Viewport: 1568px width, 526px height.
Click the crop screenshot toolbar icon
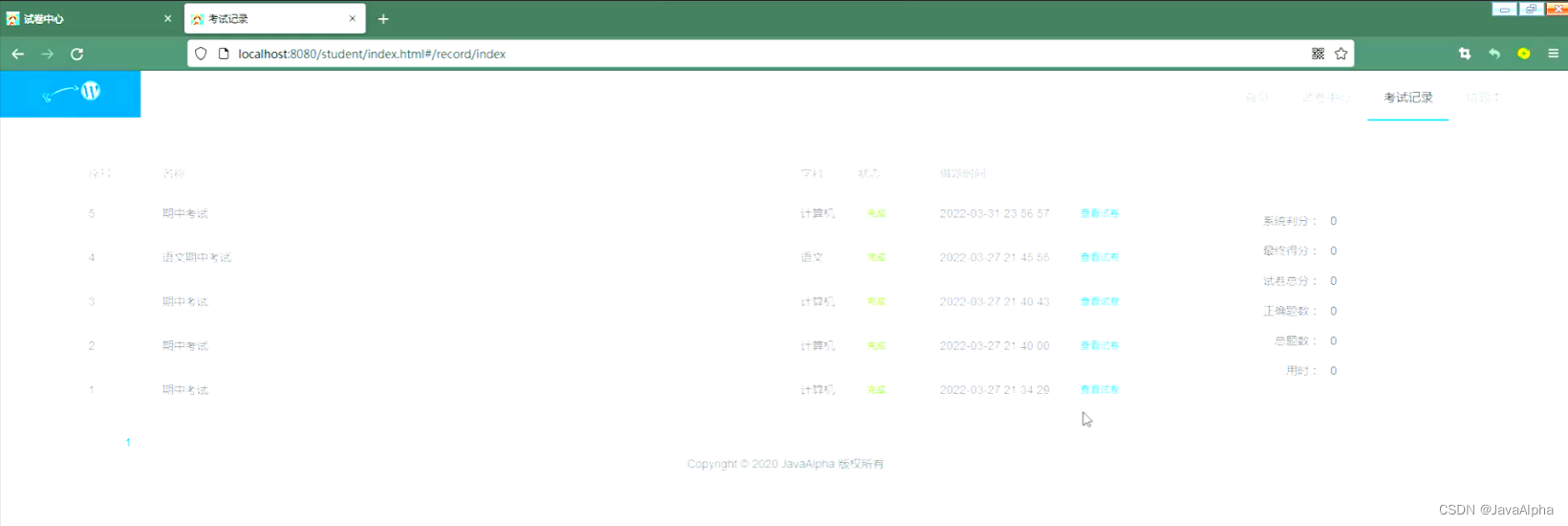1465,54
